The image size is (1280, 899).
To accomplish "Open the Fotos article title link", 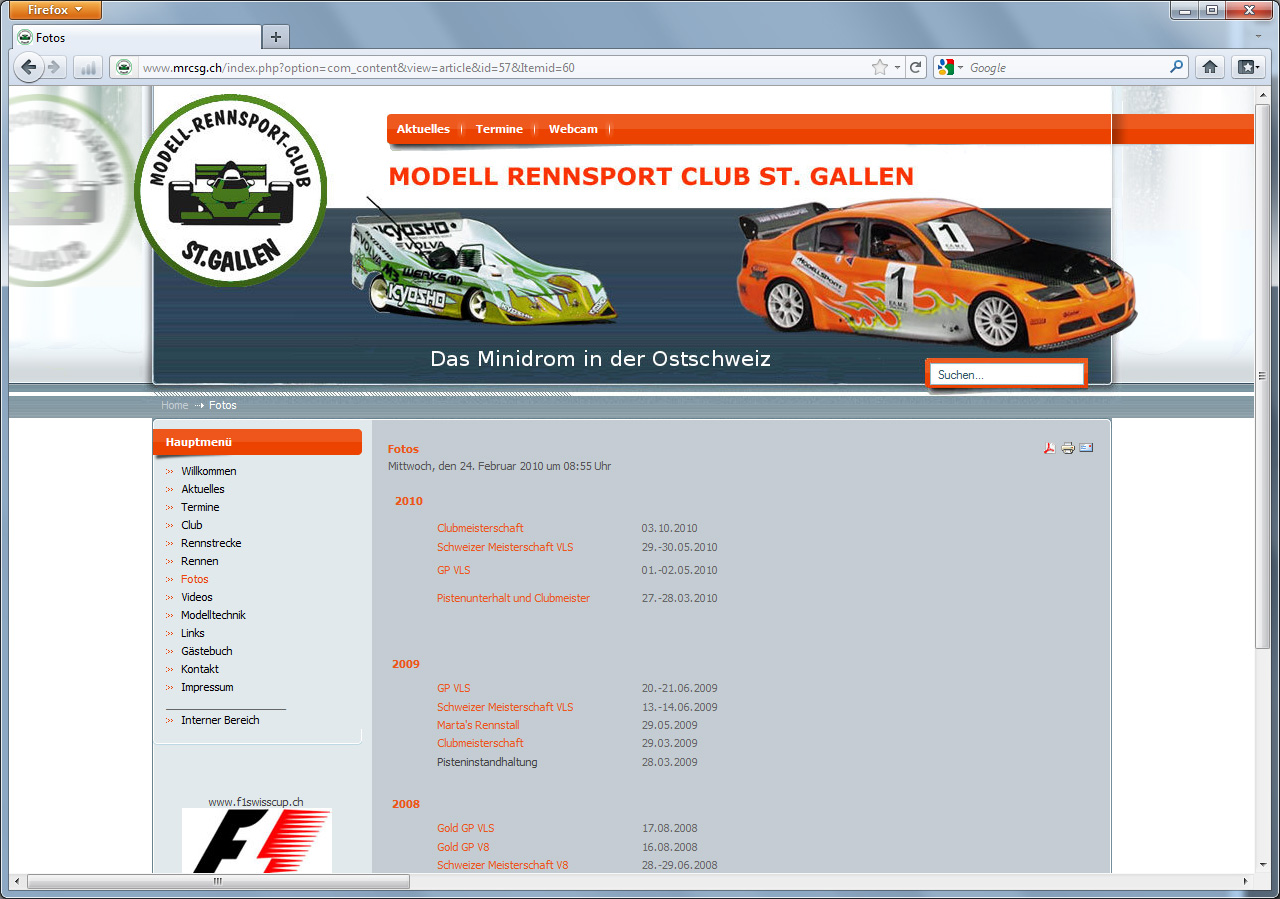I will pyautogui.click(x=403, y=449).
